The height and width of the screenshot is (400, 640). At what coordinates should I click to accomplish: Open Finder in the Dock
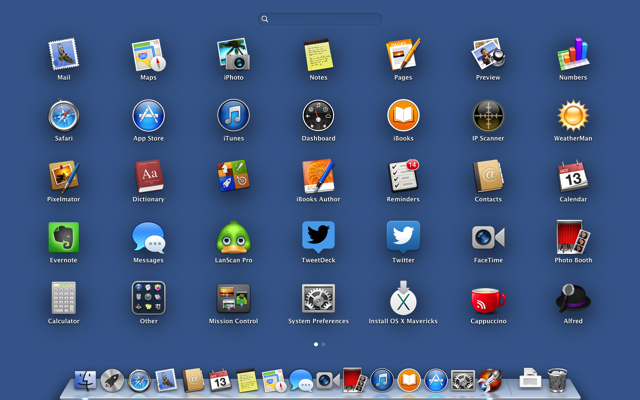pos(85,380)
